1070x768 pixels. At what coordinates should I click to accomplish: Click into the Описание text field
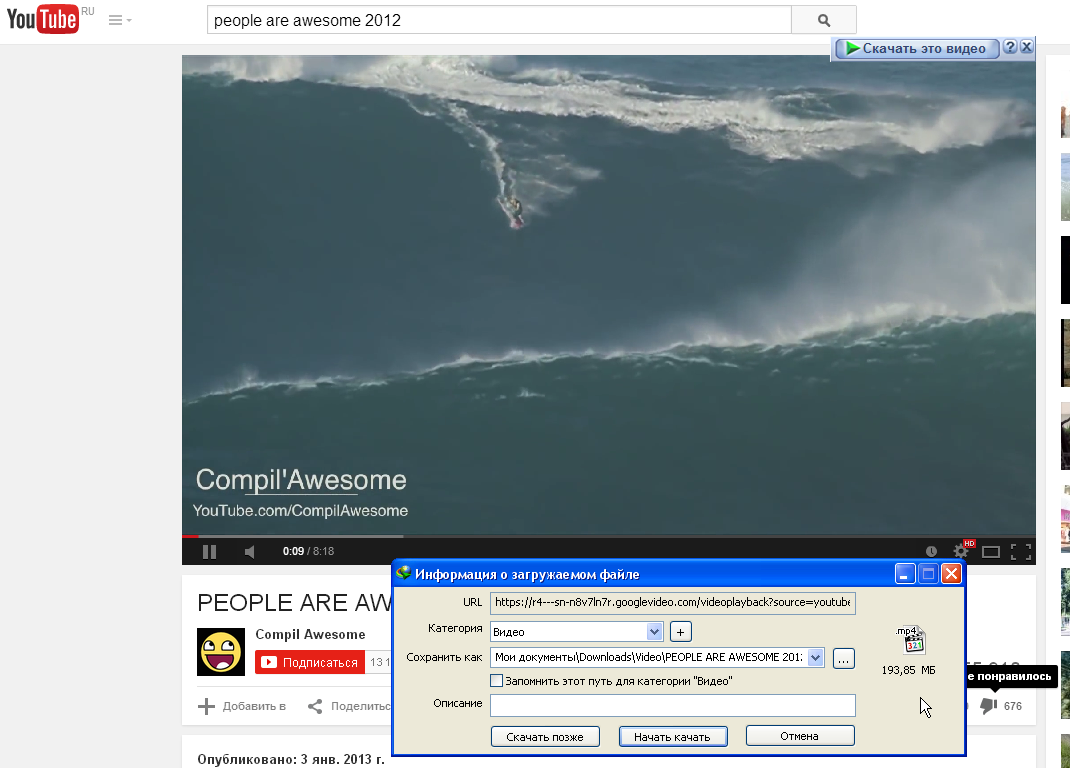[x=672, y=705]
